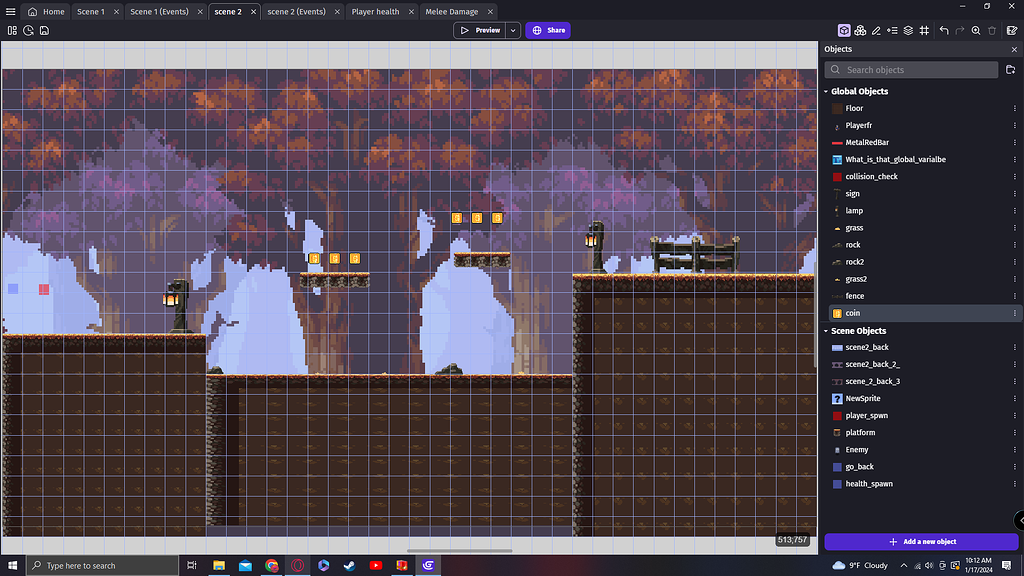Click the Share button
This screenshot has width=1024, height=576.
tap(548, 30)
